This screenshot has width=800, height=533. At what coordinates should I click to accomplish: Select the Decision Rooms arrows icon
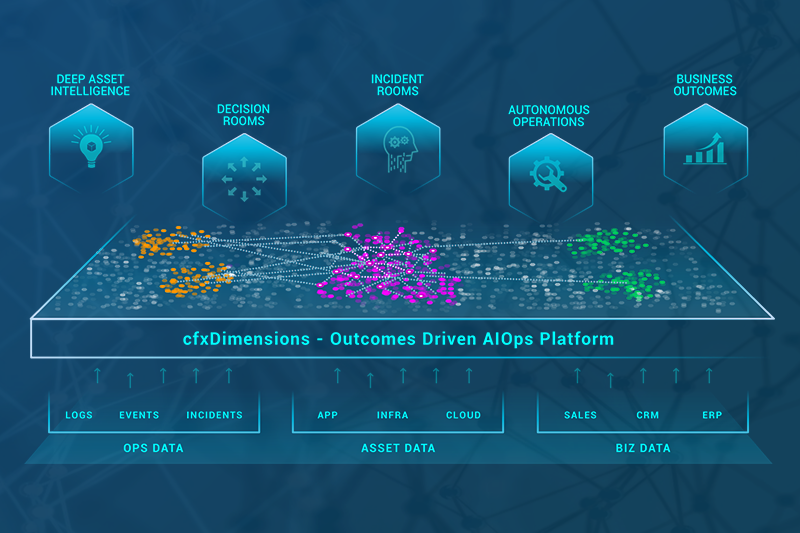pos(245,179)
